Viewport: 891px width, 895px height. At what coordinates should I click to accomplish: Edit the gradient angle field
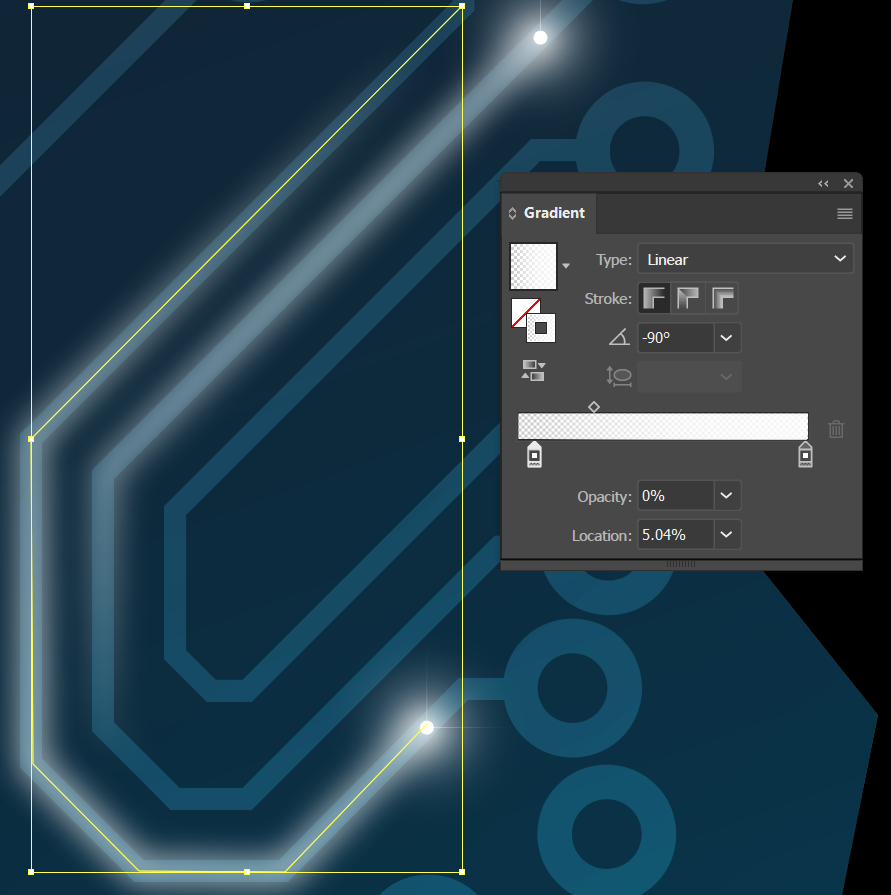click(676, 337)
